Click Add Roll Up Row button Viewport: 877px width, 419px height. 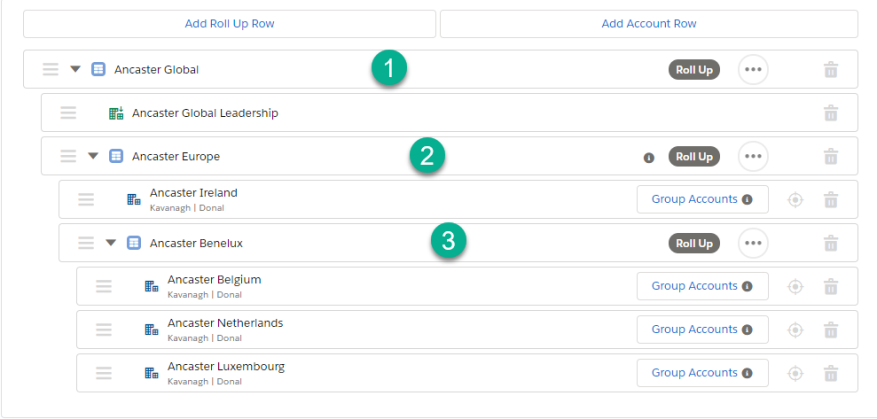(229, 24)
